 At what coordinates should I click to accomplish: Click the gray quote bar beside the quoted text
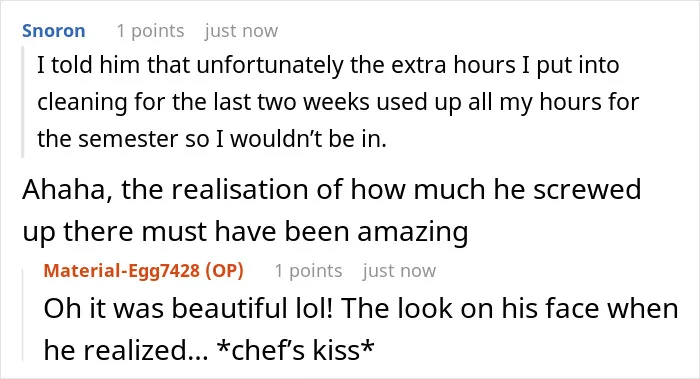tap(22, 102)
